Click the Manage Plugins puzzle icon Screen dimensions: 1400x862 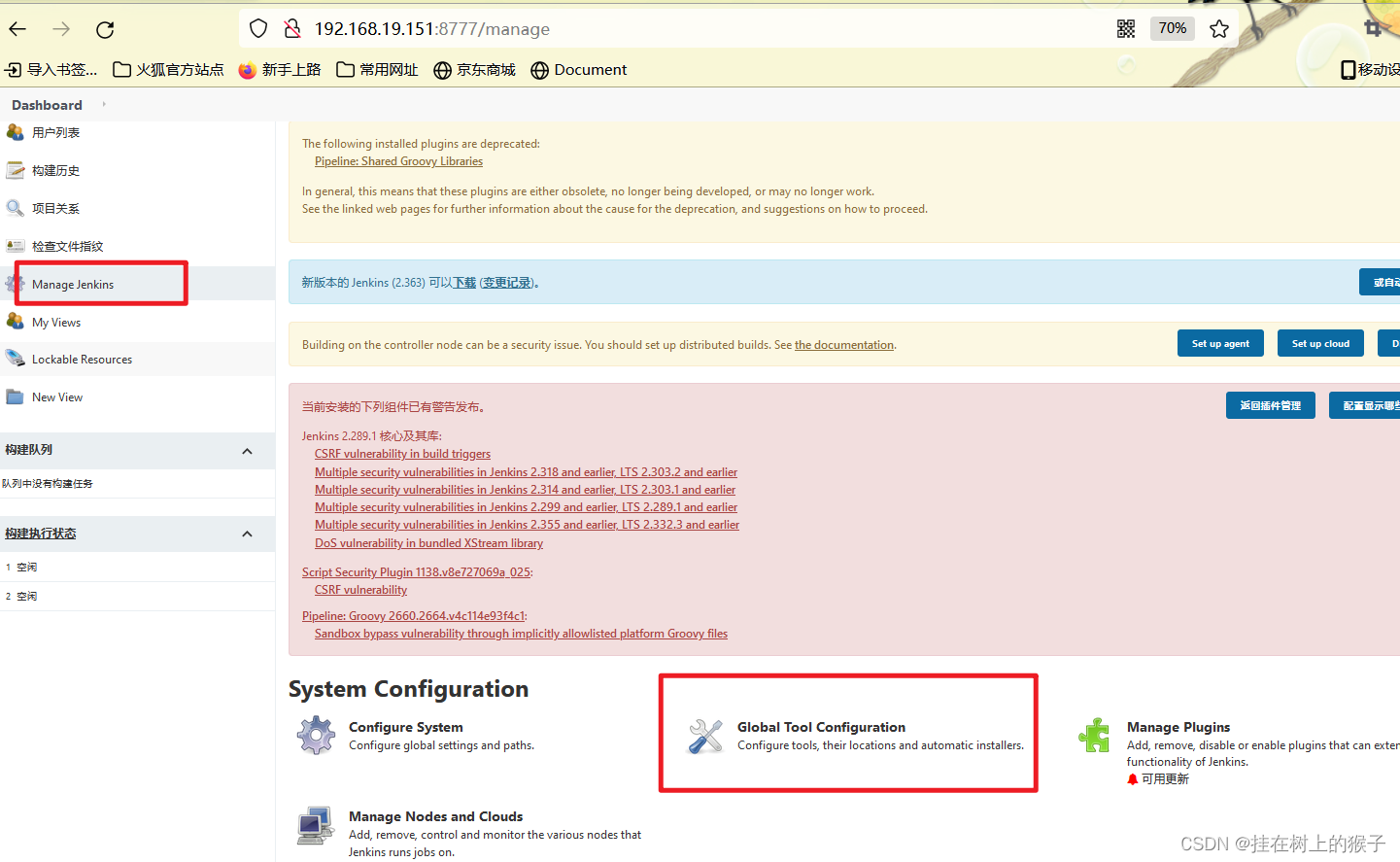[1095, 736]
